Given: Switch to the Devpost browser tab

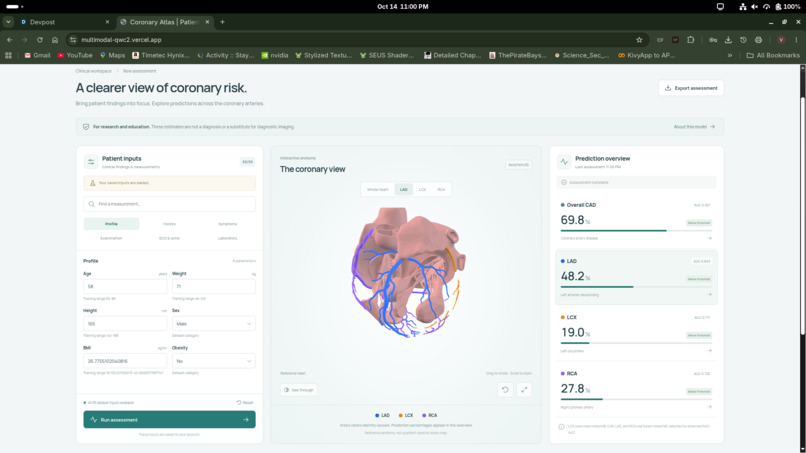Looking at the screenshot, I should tap(64, 22).
